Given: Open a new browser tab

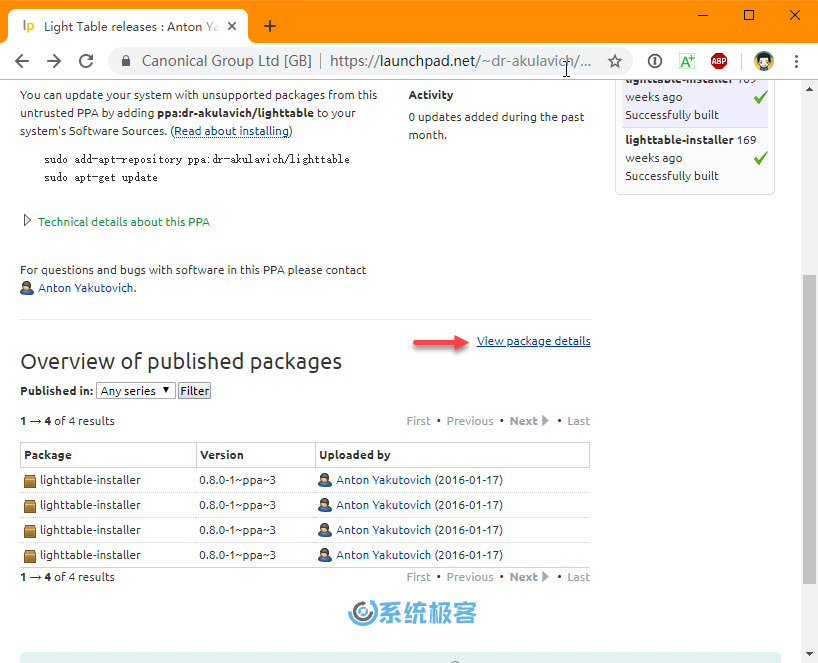Looking at the screenshot, I should 270,26.
